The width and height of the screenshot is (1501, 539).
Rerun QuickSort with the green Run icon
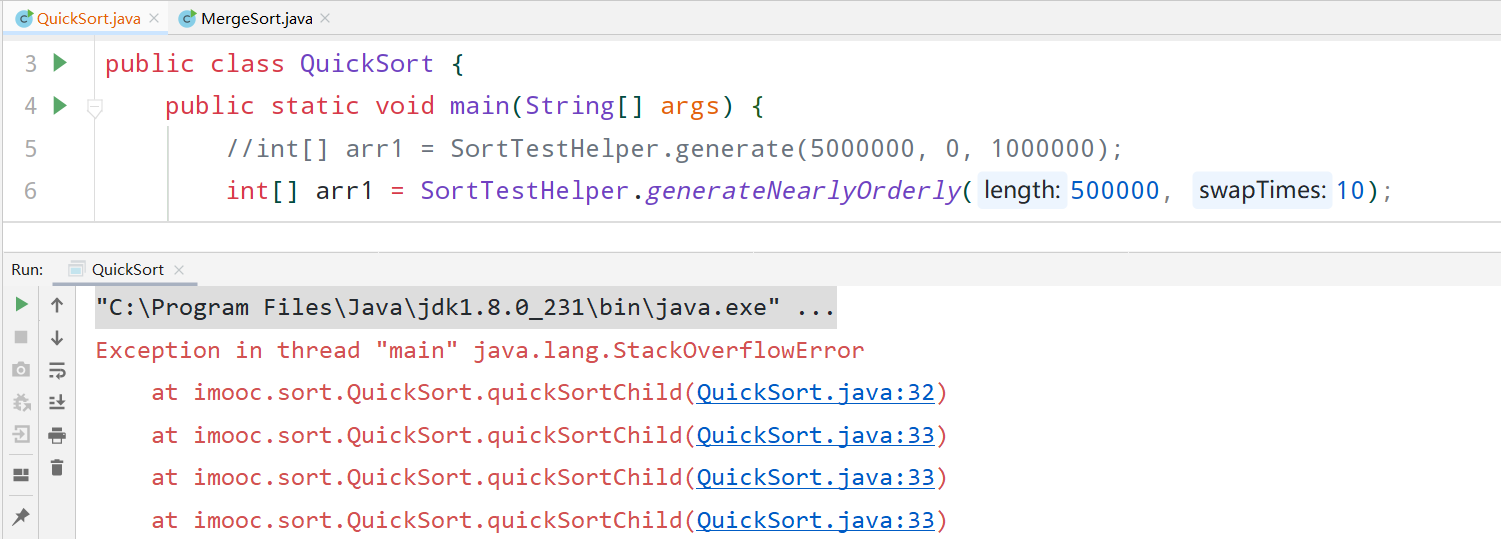click(21, 305)
